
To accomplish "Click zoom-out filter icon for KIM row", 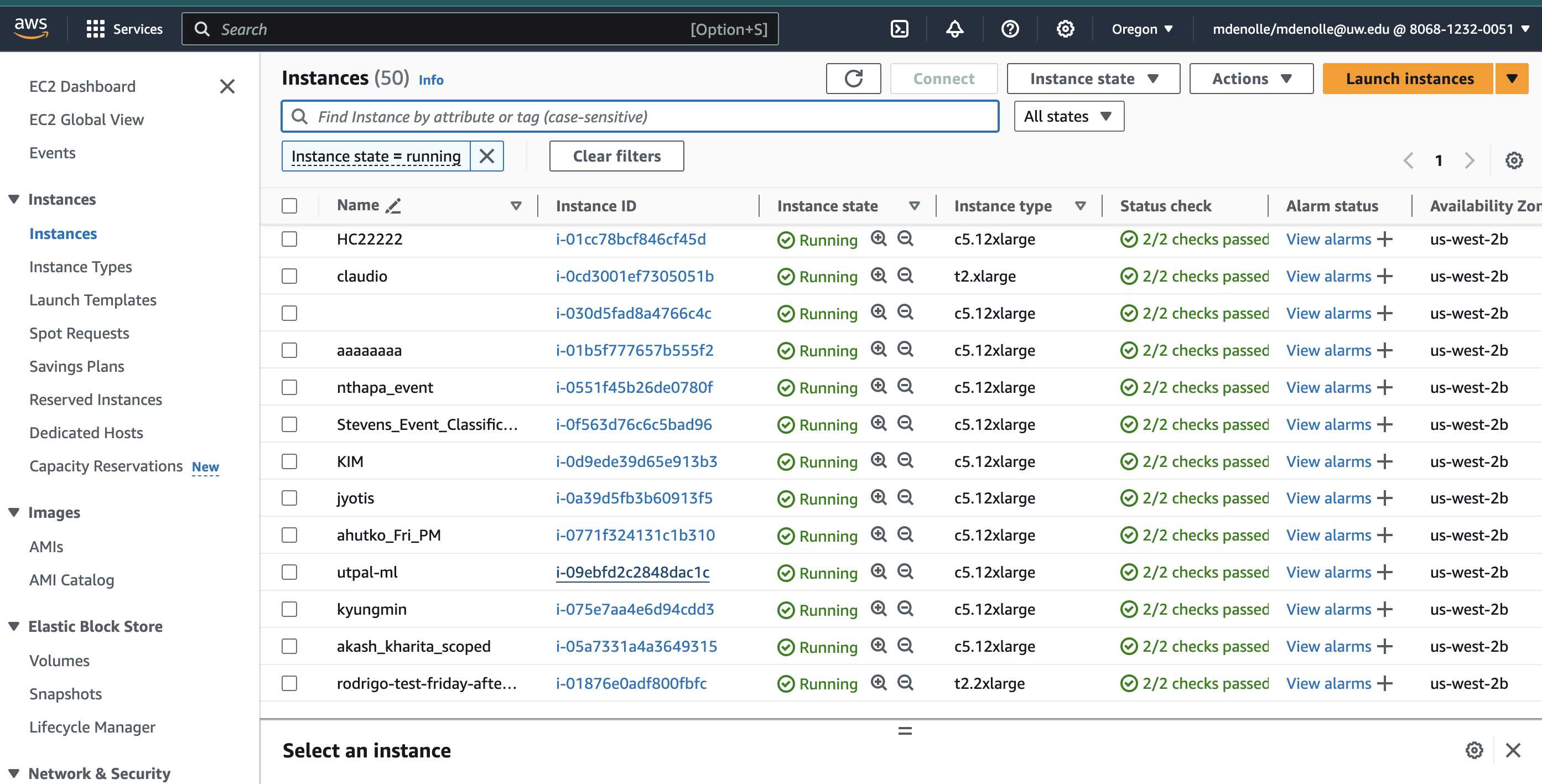I will (905, 460).
